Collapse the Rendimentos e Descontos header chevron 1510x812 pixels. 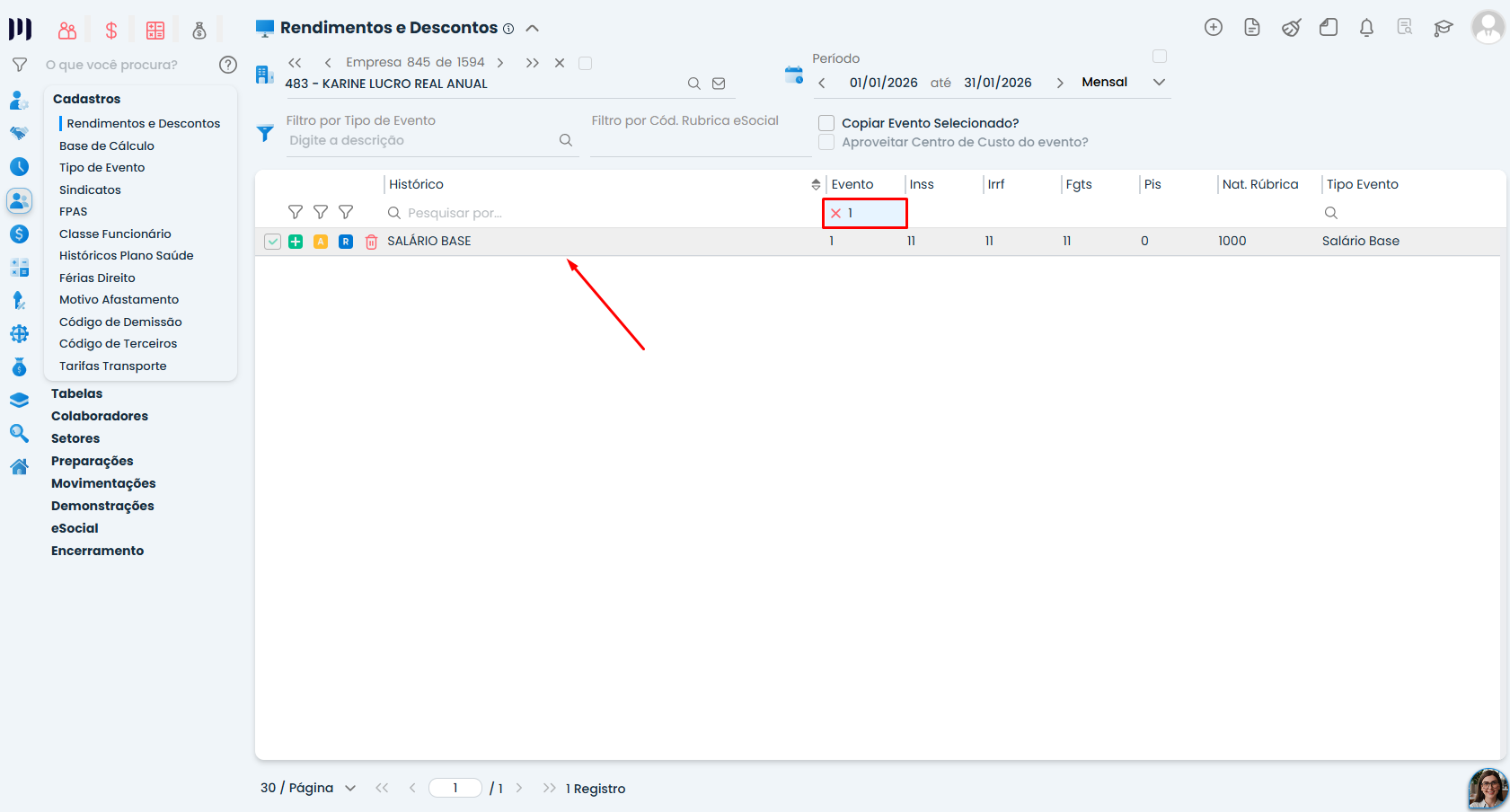[532, 28]
